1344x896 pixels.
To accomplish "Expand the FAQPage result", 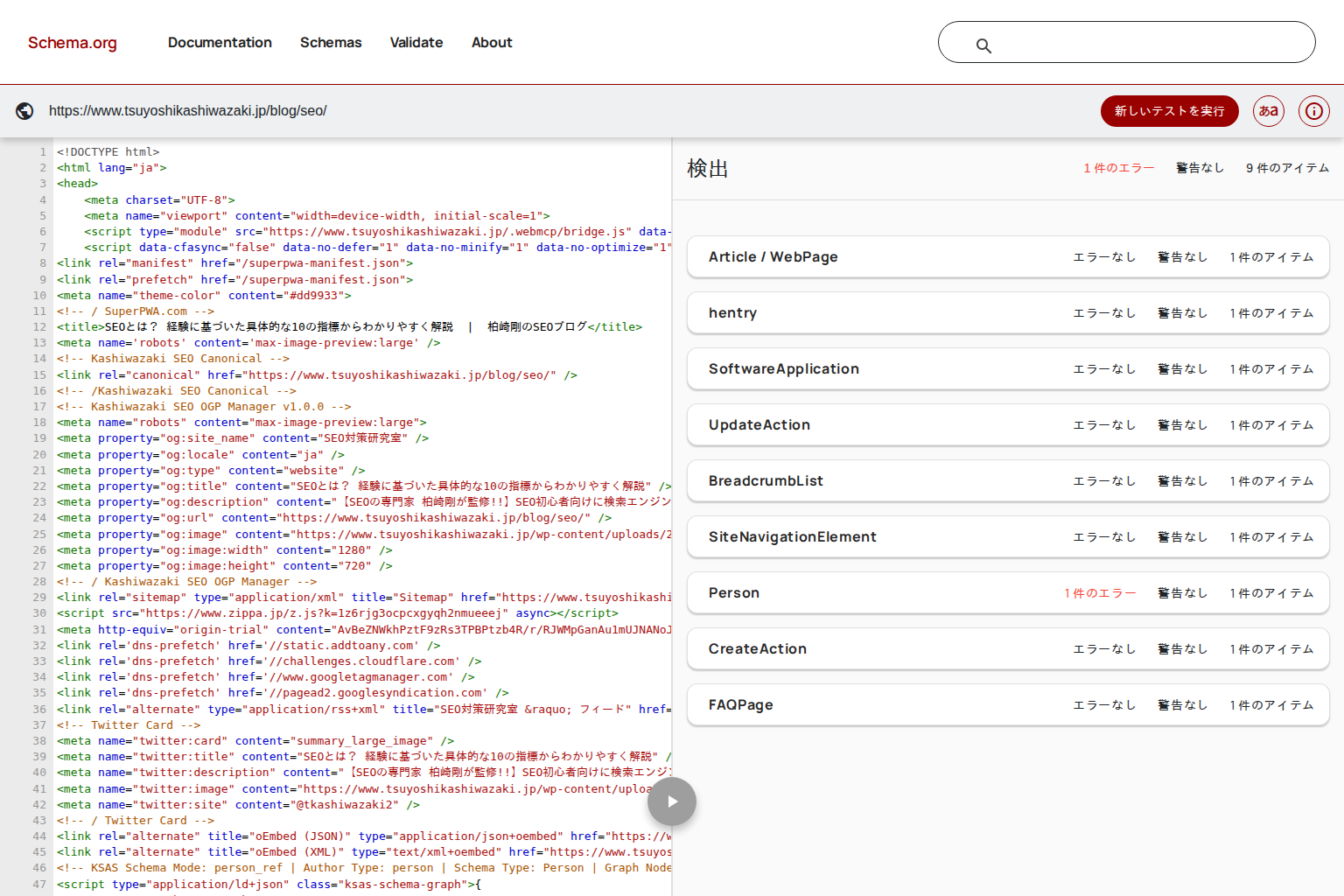I will click(1008, 705).
